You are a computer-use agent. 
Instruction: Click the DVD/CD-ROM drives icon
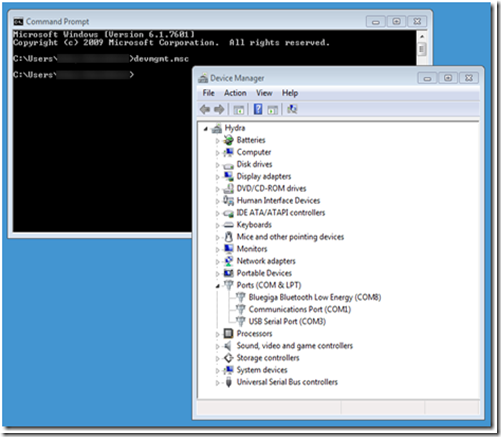pyautogui.click(x=228, y=189)
